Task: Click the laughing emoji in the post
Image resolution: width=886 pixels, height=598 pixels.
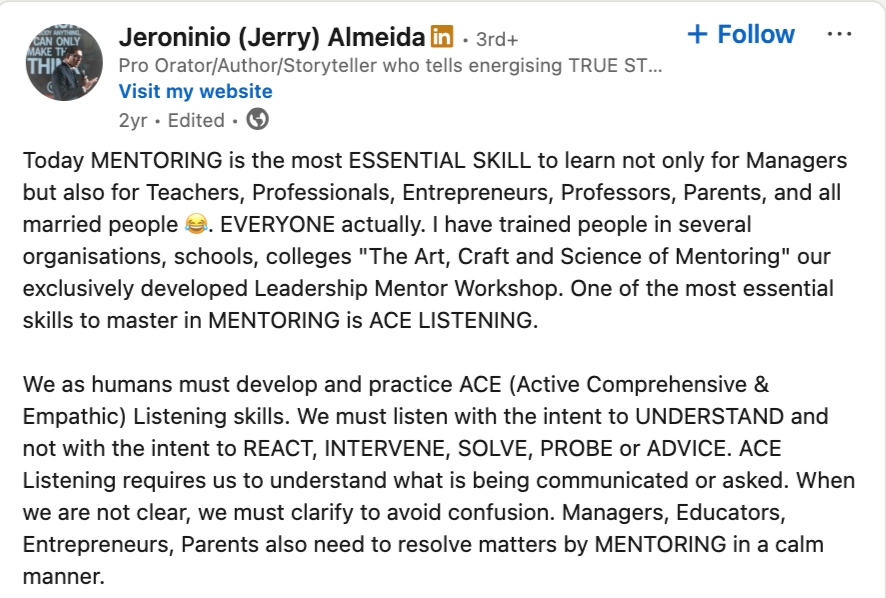Action: click(196, 225)
